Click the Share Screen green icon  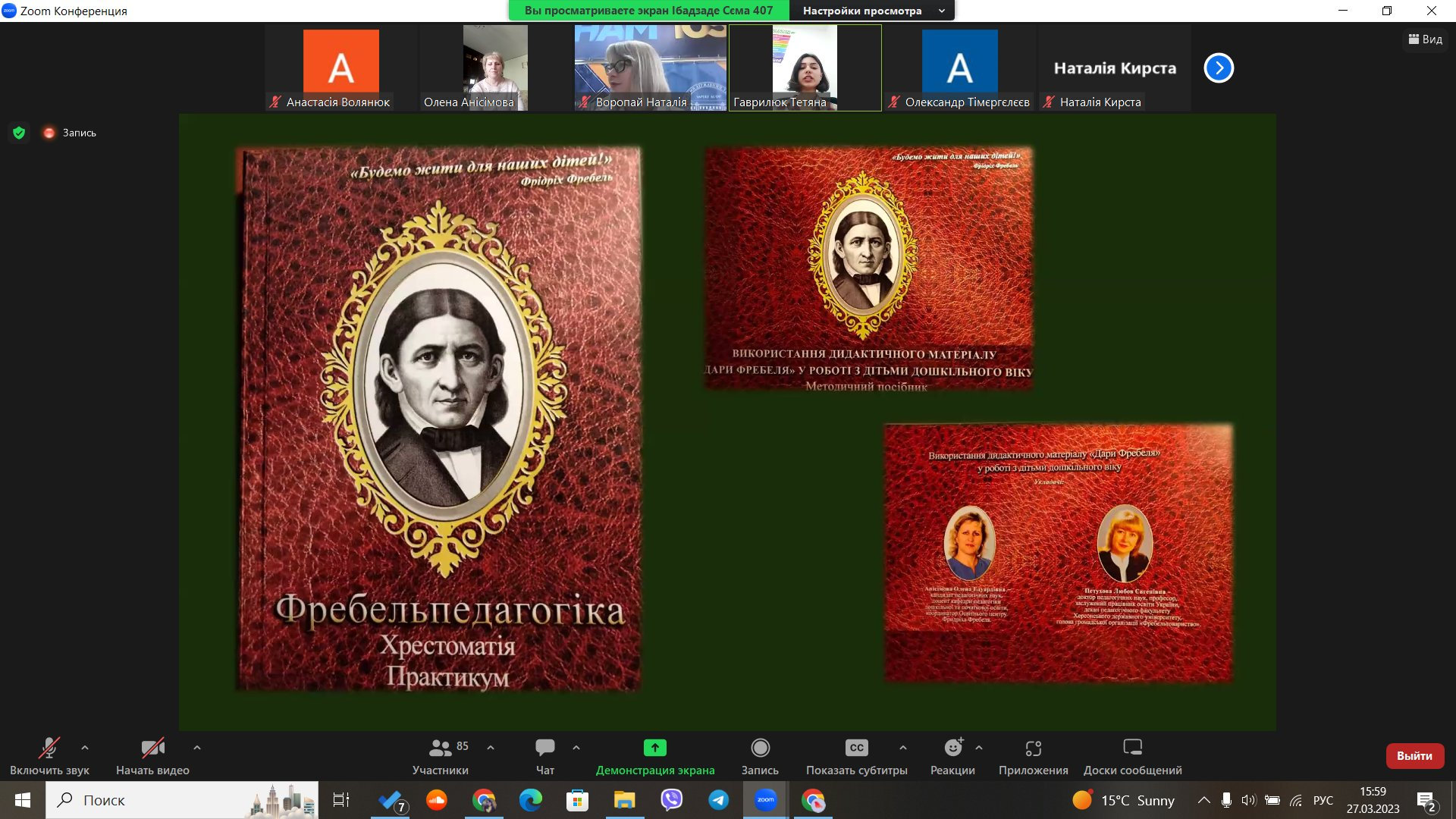point(654,748)
